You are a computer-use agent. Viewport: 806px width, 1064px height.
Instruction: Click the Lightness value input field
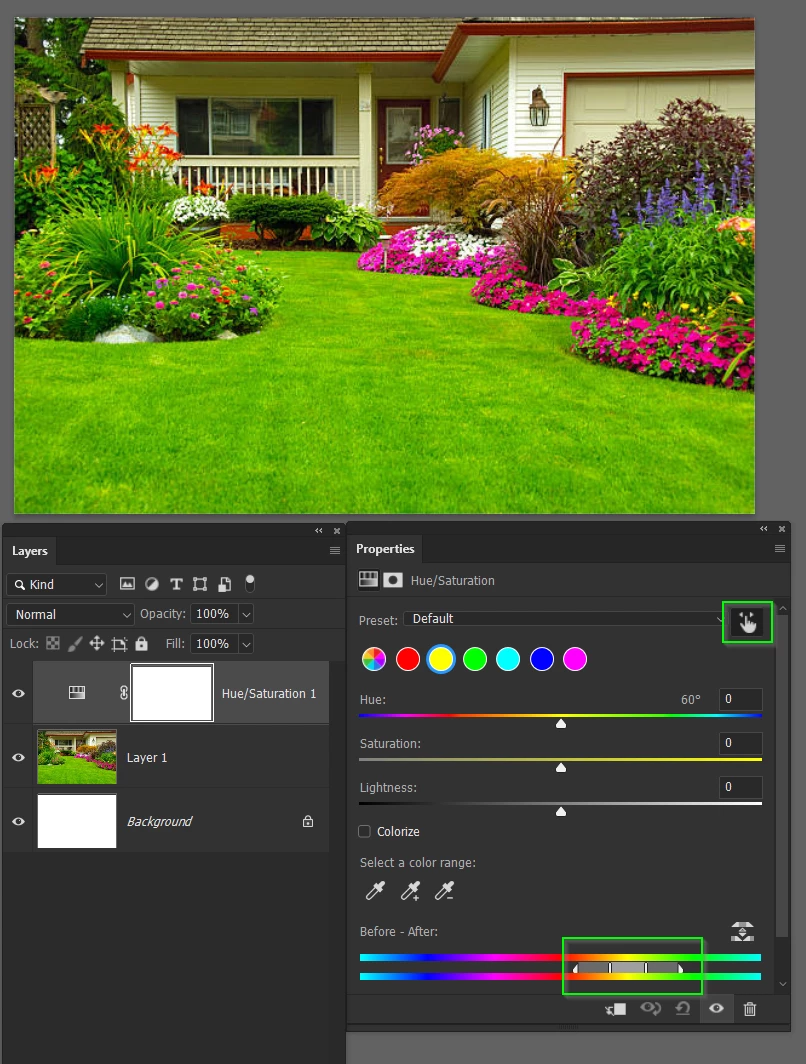[741, 787]
